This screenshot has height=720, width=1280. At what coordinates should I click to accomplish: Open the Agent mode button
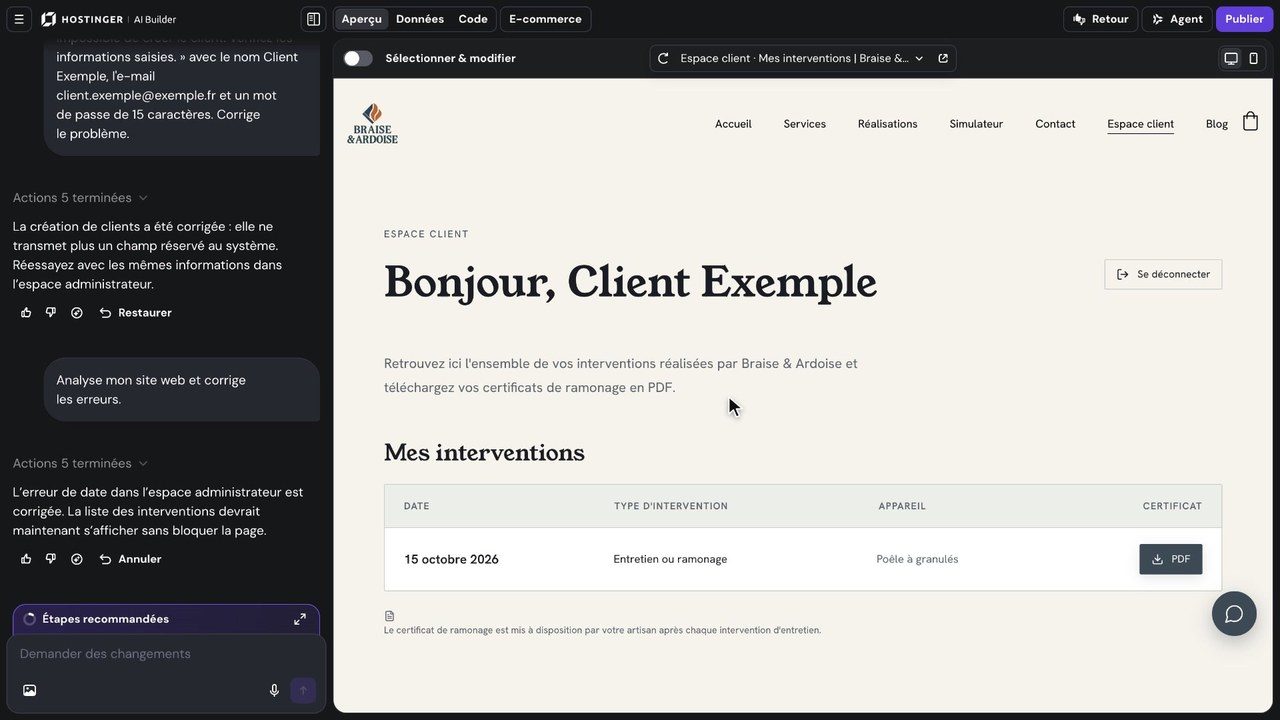[x=1177, y=19]
